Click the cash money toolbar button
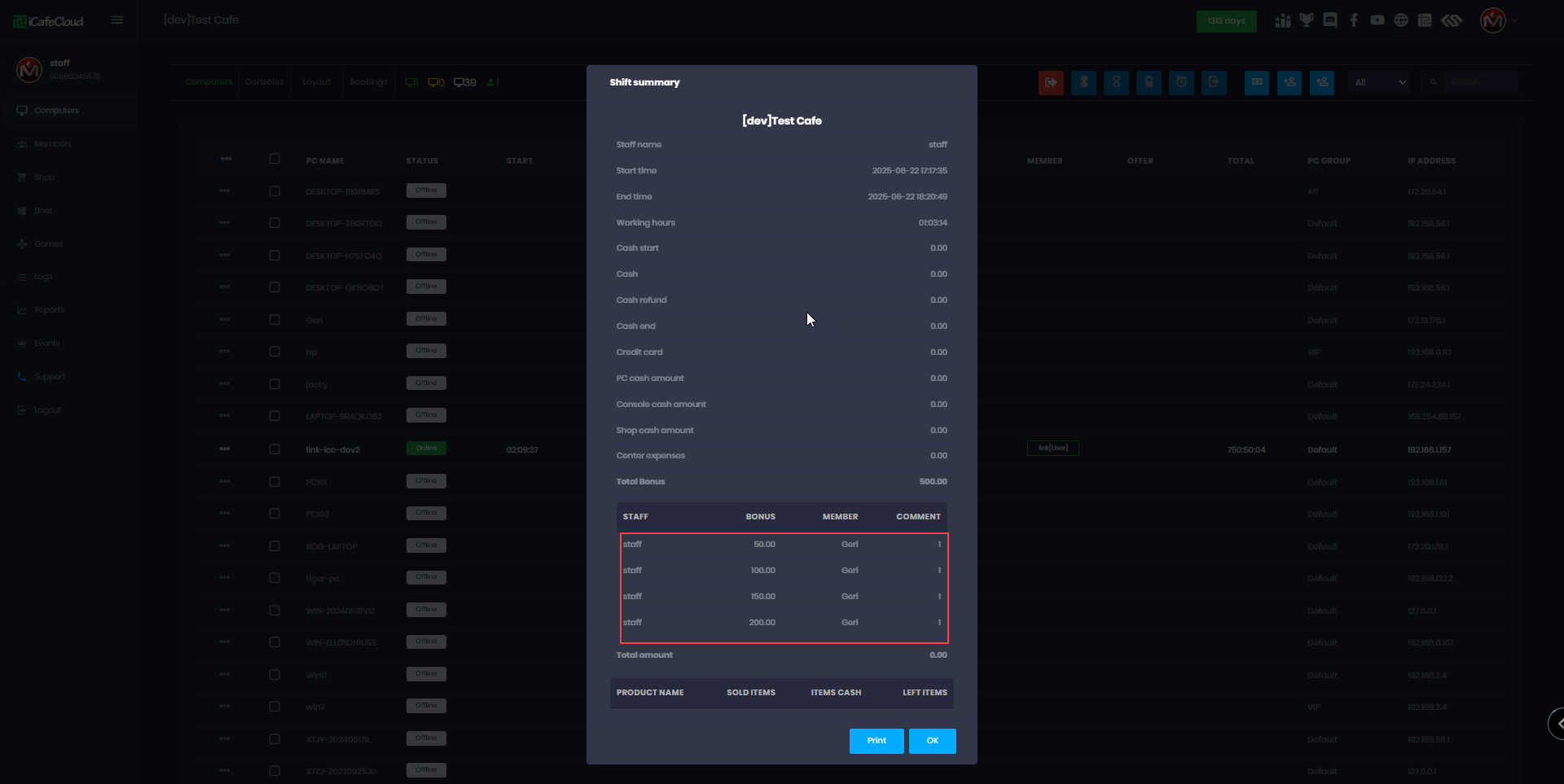The width and height of the screenshot is (1564, 784). [1257, 82]
